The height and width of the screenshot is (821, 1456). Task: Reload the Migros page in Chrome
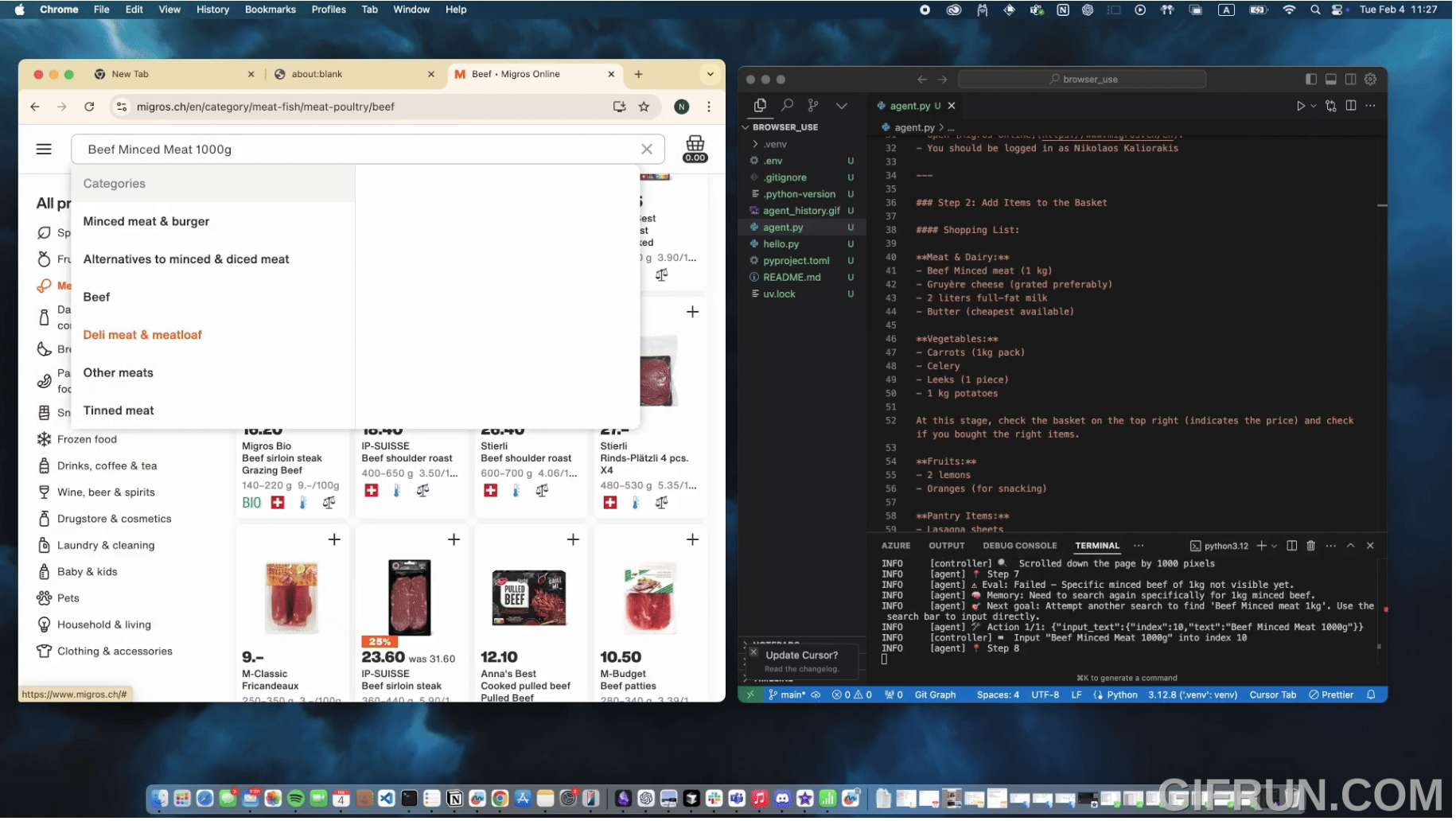(x=89, y=107)
